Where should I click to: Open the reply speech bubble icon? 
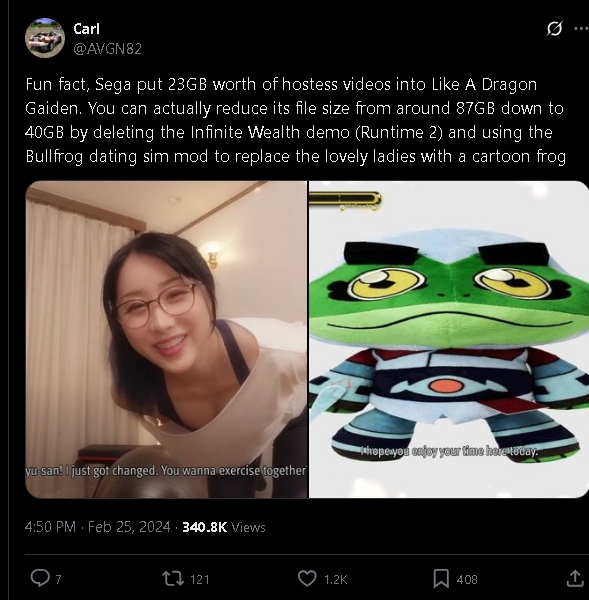coord(40,578)
